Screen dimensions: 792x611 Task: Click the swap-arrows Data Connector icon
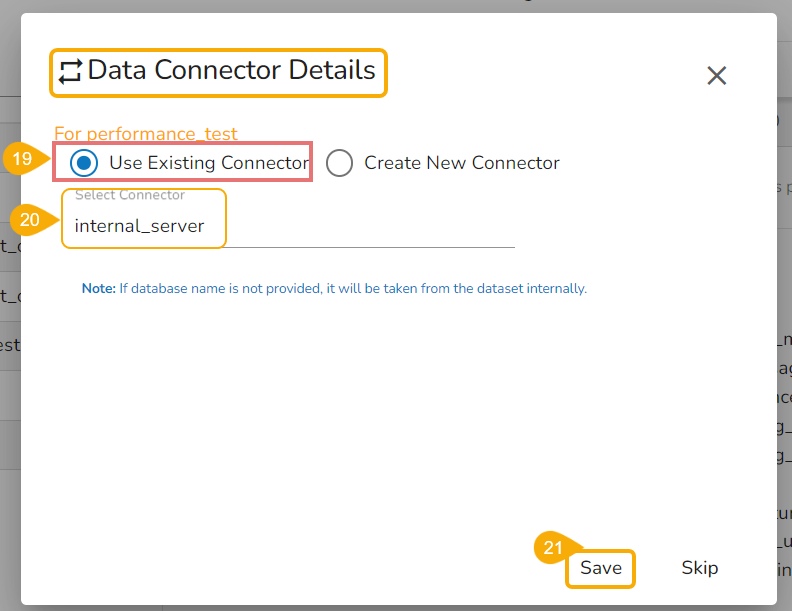point(70,72)
